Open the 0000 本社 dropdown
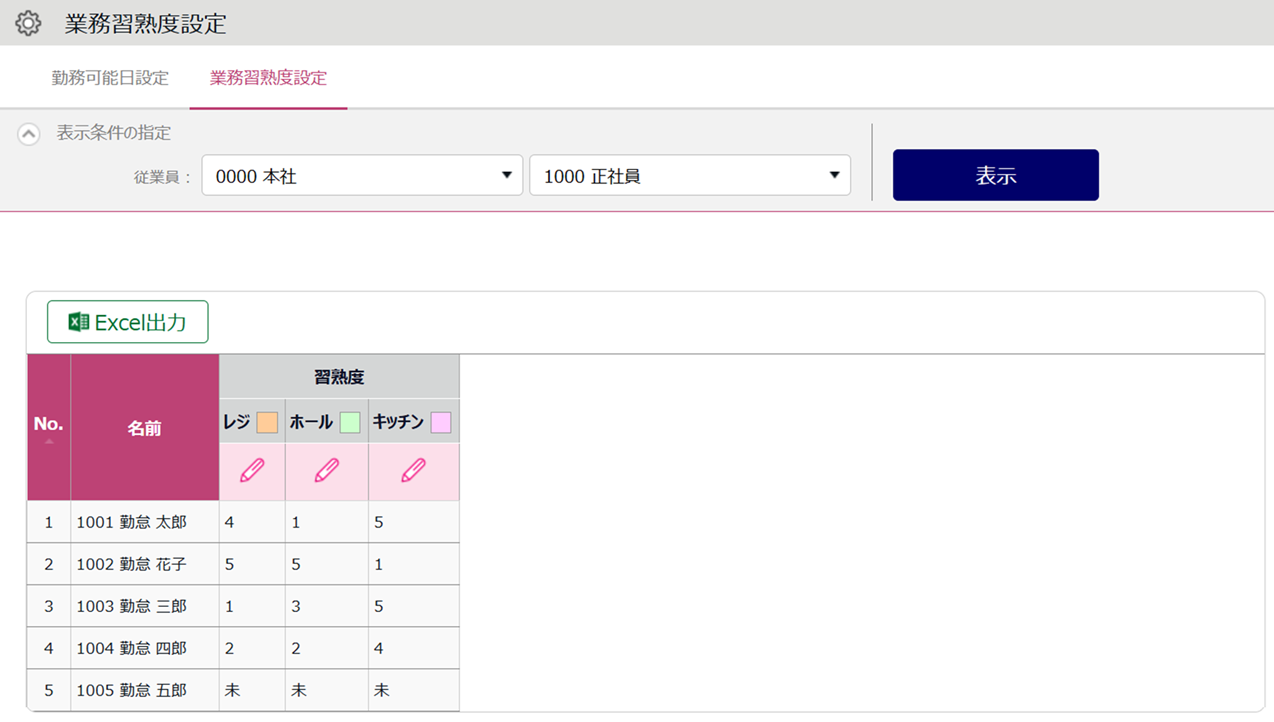1274x722 pixels. (362, 176)
